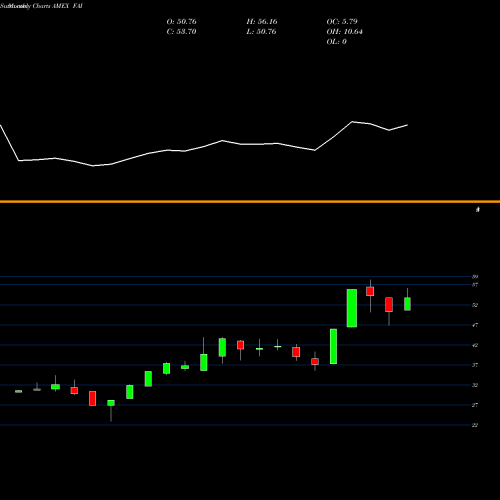The image size is (500, 500).
Task: Click the OC: 5.79 label
Action: 342,22
